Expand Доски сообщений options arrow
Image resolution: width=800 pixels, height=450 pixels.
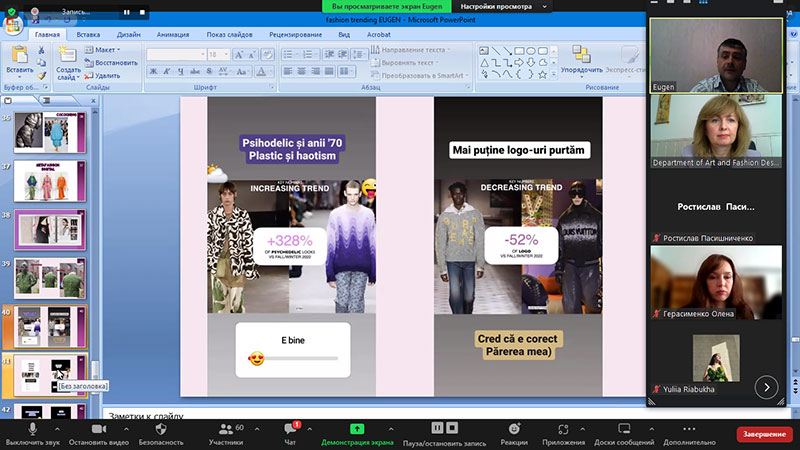point(652,429)
